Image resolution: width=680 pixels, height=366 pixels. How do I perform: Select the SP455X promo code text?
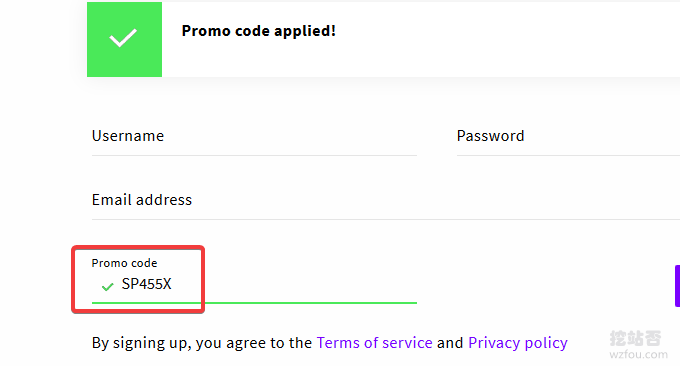point(147,284)
